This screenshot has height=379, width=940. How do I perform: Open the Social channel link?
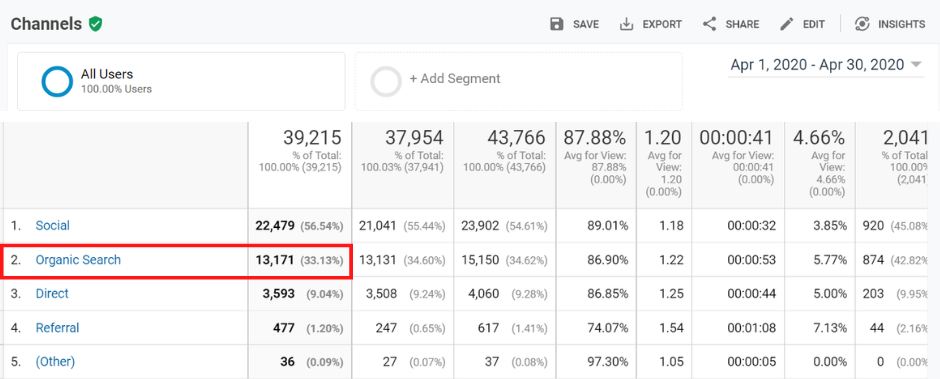(53, 225)
